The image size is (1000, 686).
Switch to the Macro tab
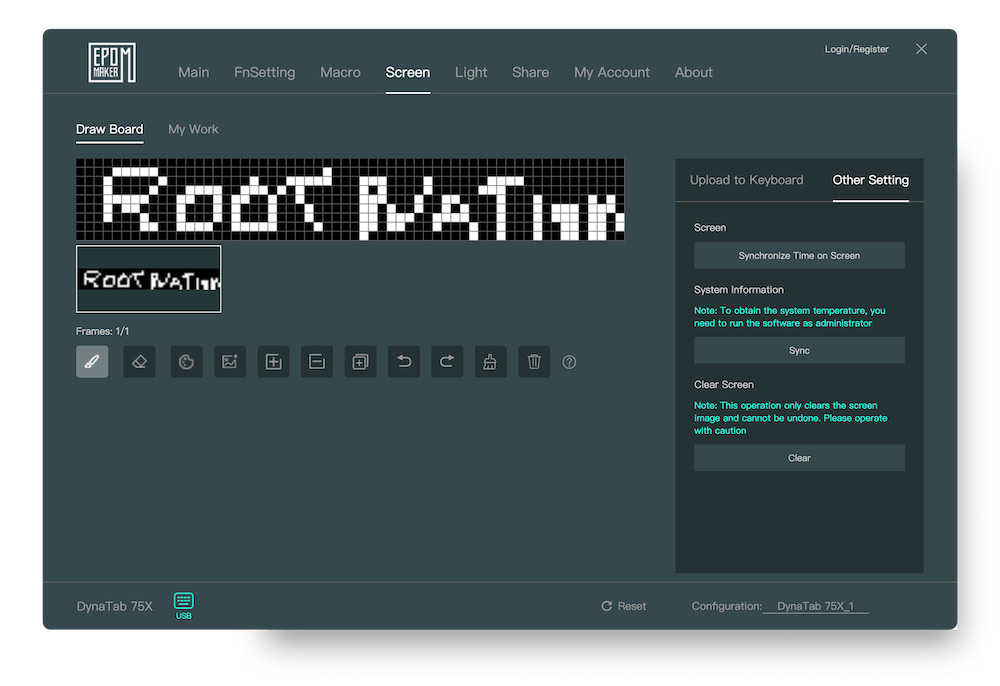(x=341, y=73)
